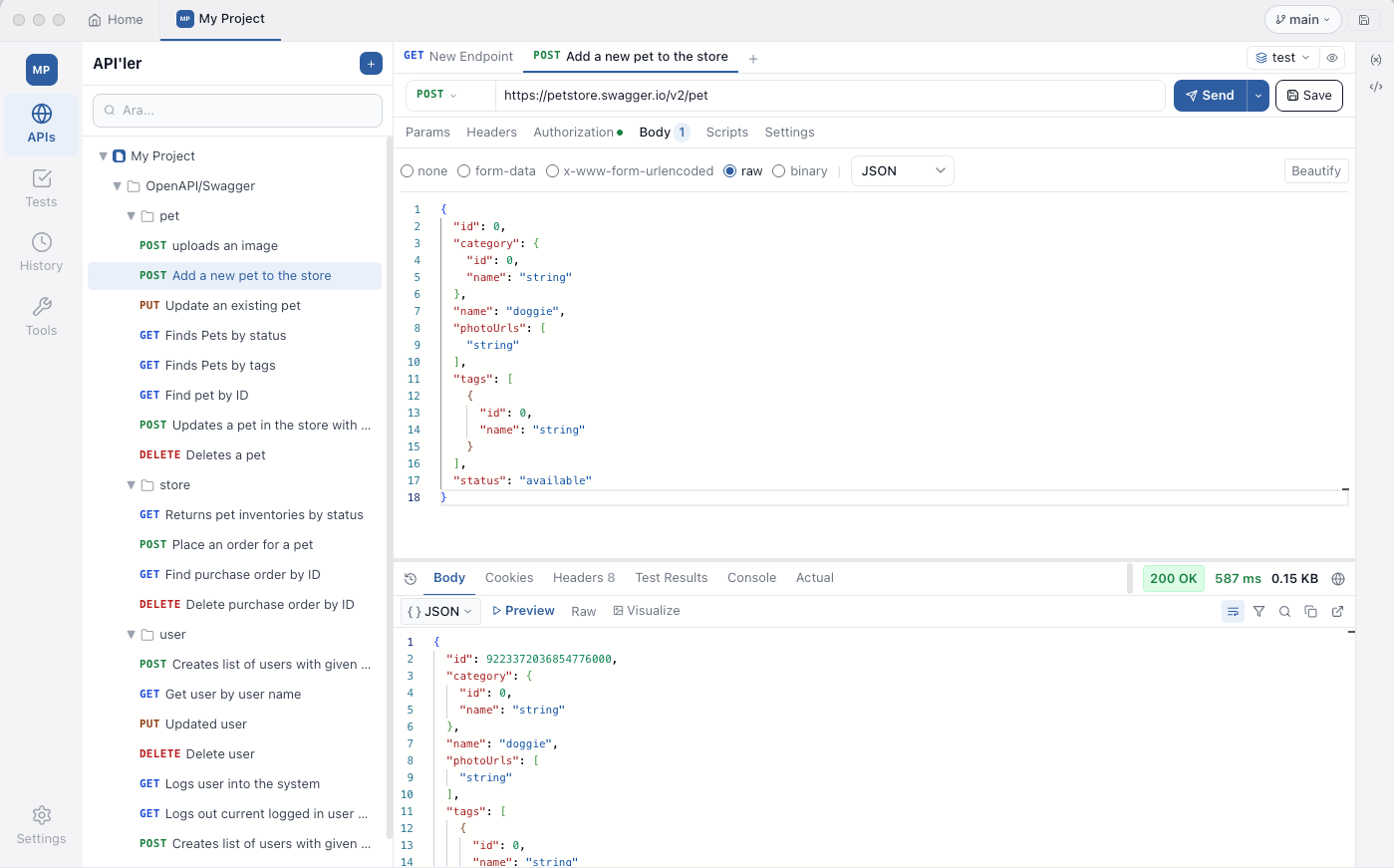This screenshot has width=1394, height=868.
Task: Click the Send button
Action: click(x=1210, y=96)
